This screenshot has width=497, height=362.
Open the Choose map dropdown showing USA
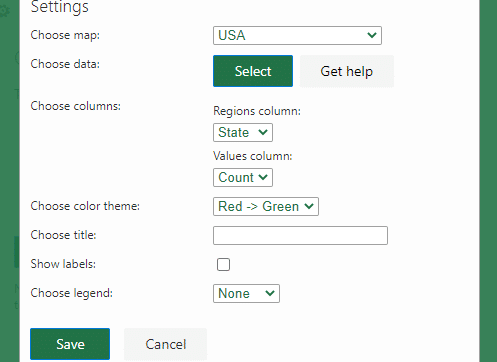tap(297, 35)
